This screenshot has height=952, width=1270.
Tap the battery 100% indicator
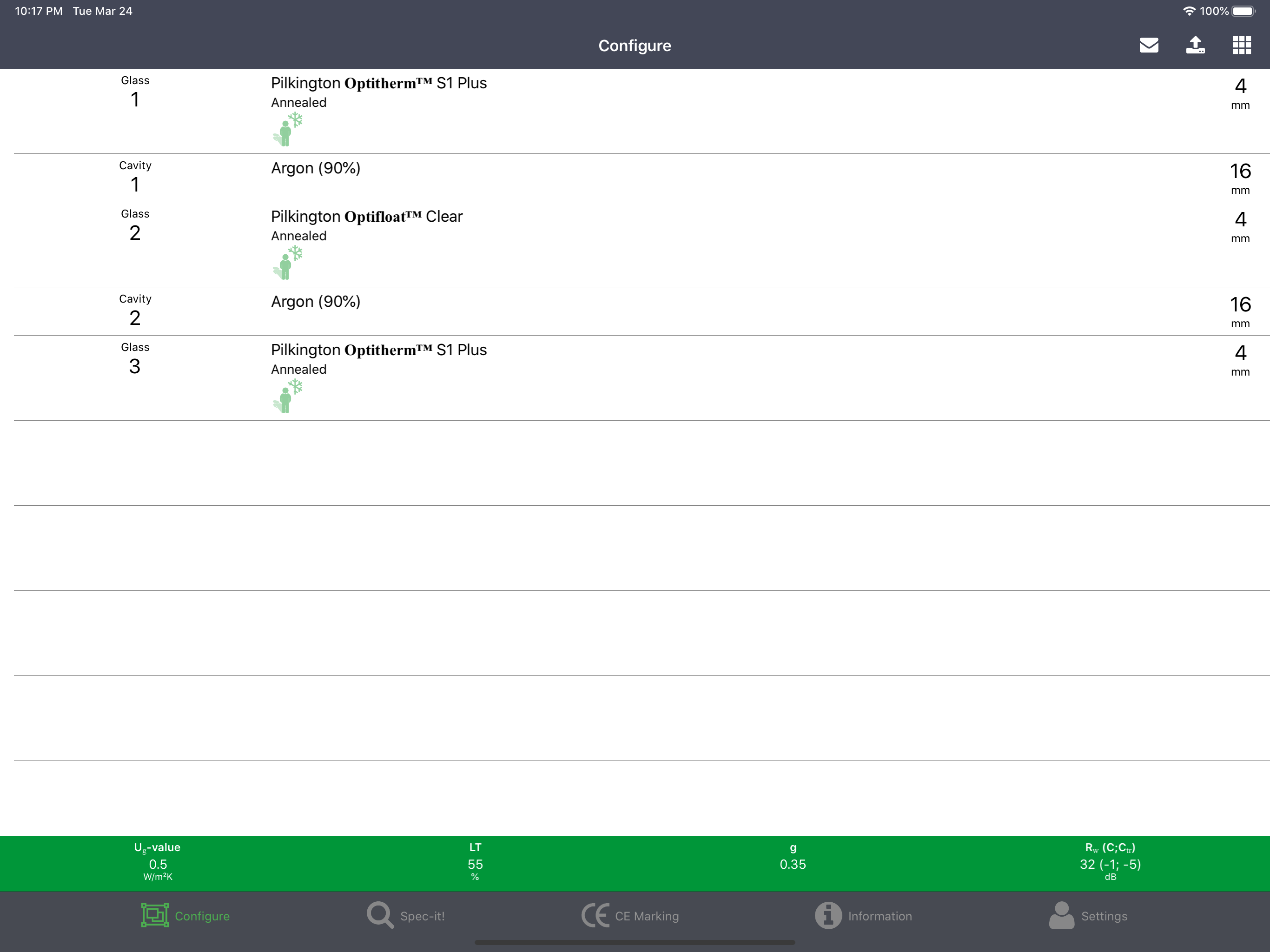1228,11
